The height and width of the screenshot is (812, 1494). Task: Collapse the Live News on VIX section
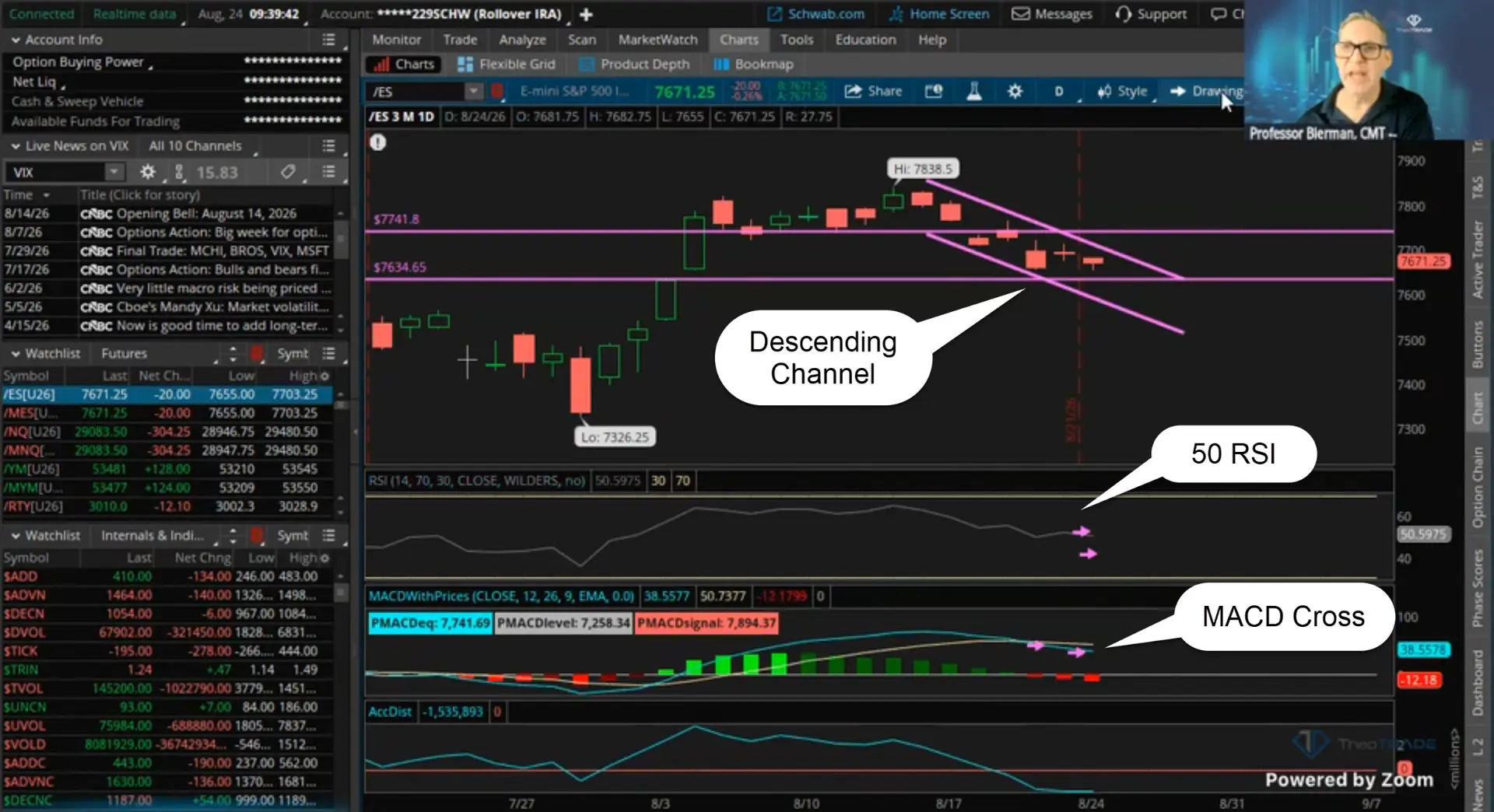[16, 146]
